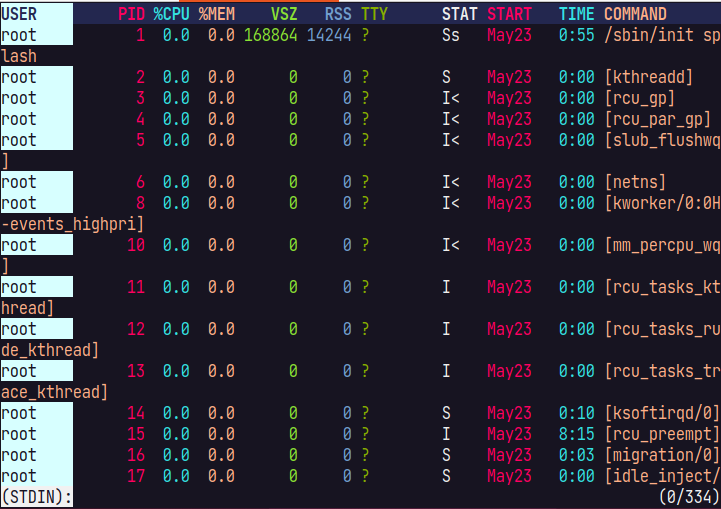Click the wrapped text ace_kthread]

tap(55, 392)
